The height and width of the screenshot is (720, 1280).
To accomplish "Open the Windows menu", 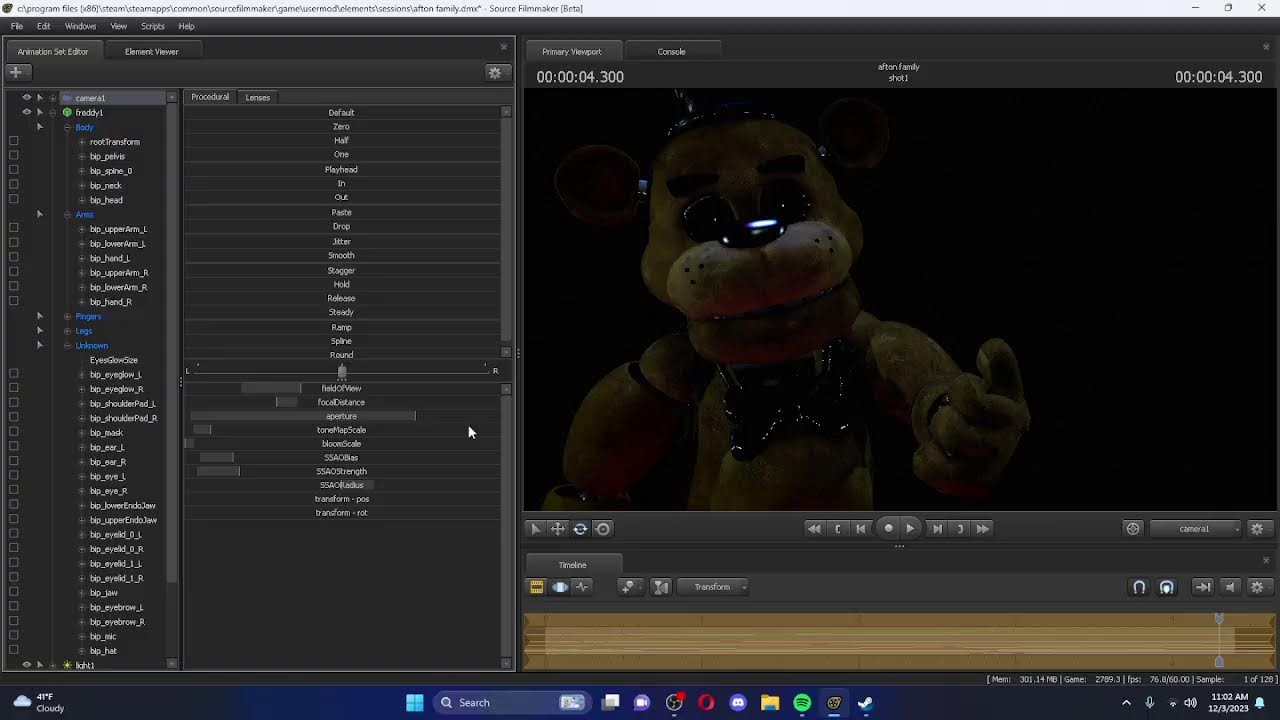I will (x=80, y=26).
